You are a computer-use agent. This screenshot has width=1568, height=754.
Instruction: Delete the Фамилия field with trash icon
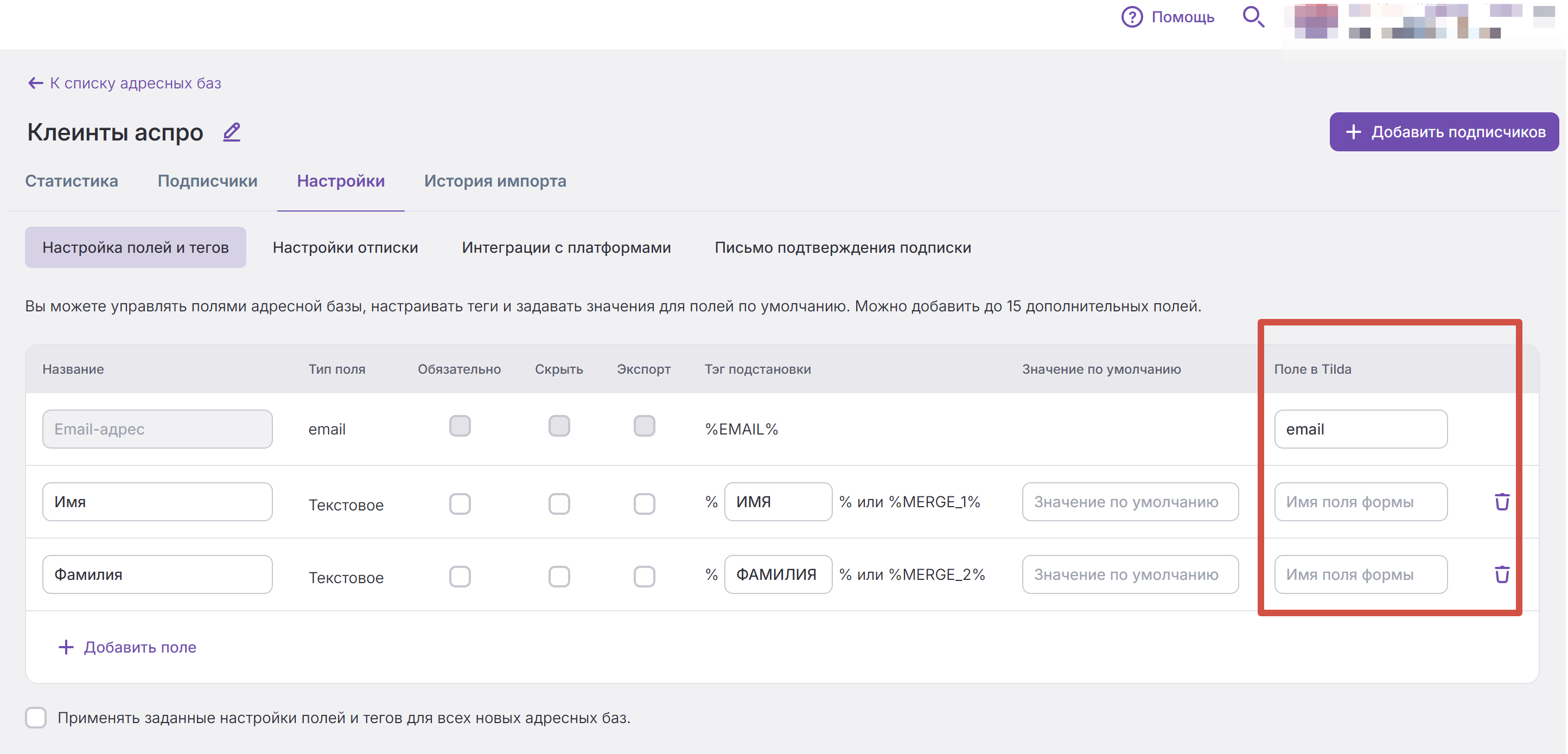pyautogui.click(x=1502, y=574)
